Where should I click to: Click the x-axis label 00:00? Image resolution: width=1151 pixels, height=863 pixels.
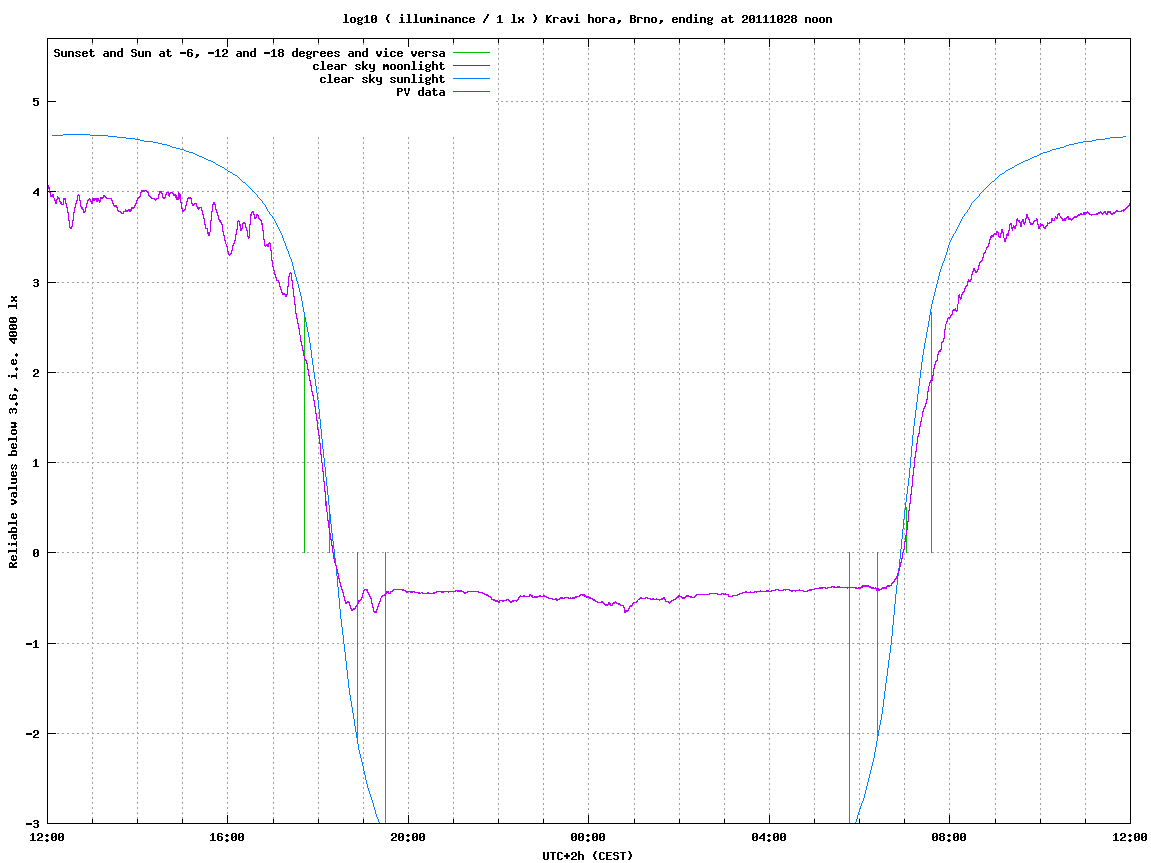coord(589,837)
